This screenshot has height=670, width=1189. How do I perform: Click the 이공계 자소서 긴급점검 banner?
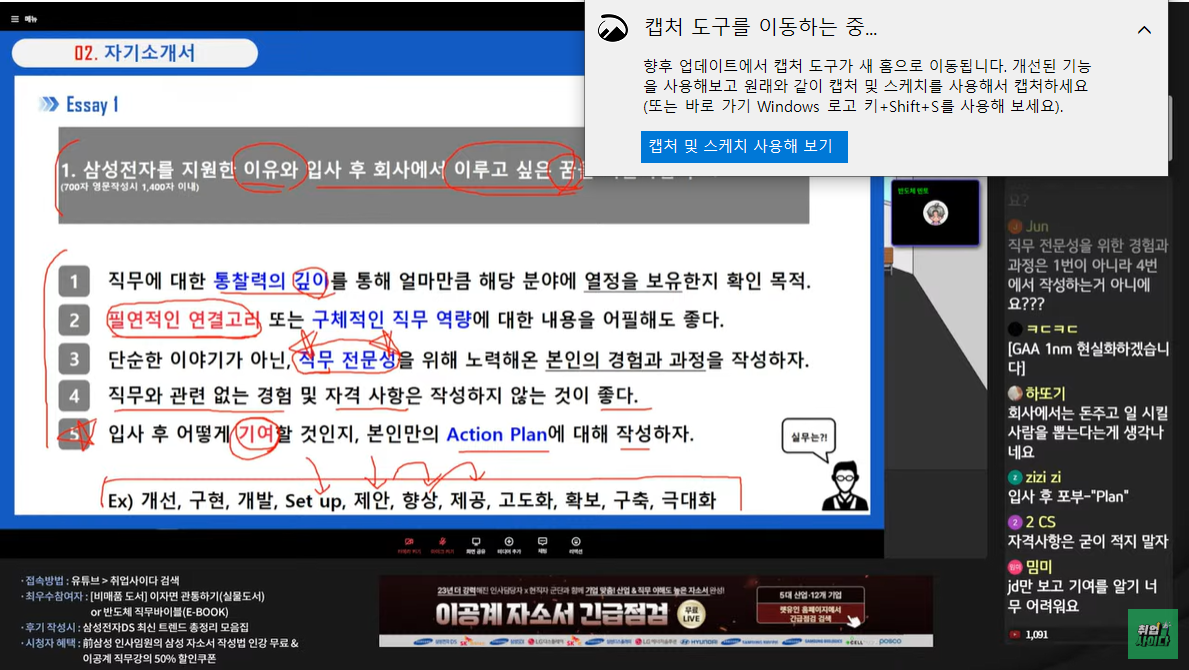pyautogui.click(x=655, y=611)
